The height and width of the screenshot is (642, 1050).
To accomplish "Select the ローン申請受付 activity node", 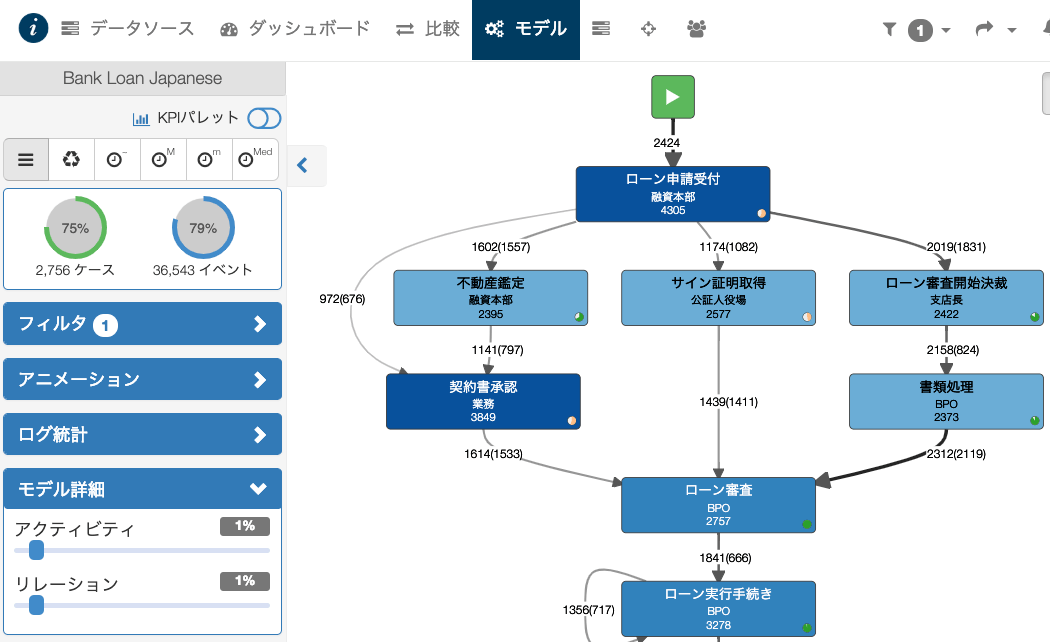I will pyautogui.click(x=673, y=194).
